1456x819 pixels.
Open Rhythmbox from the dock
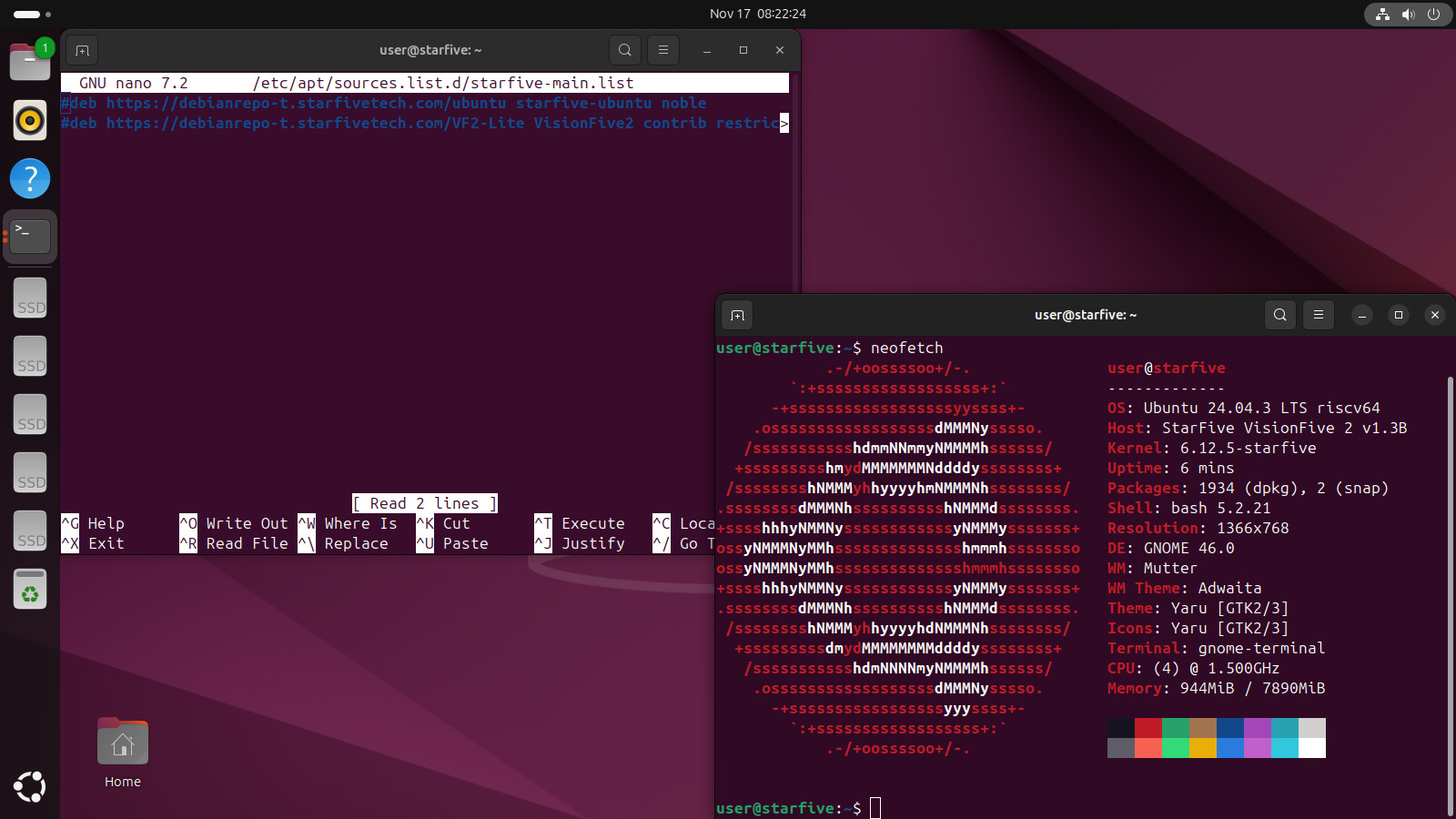pyautogui.click(x=30, y=120)
